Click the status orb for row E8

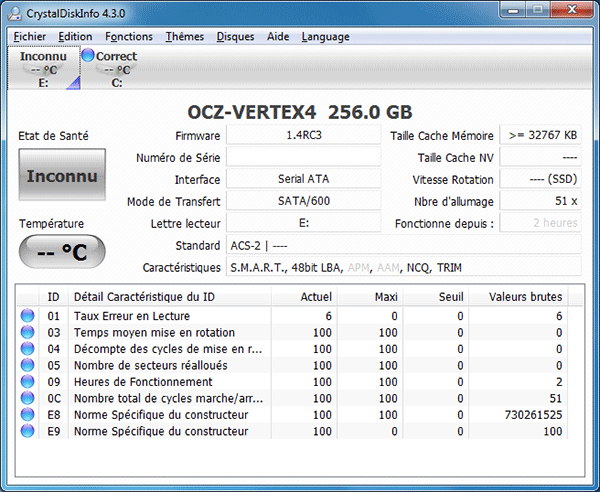[27, 414]
